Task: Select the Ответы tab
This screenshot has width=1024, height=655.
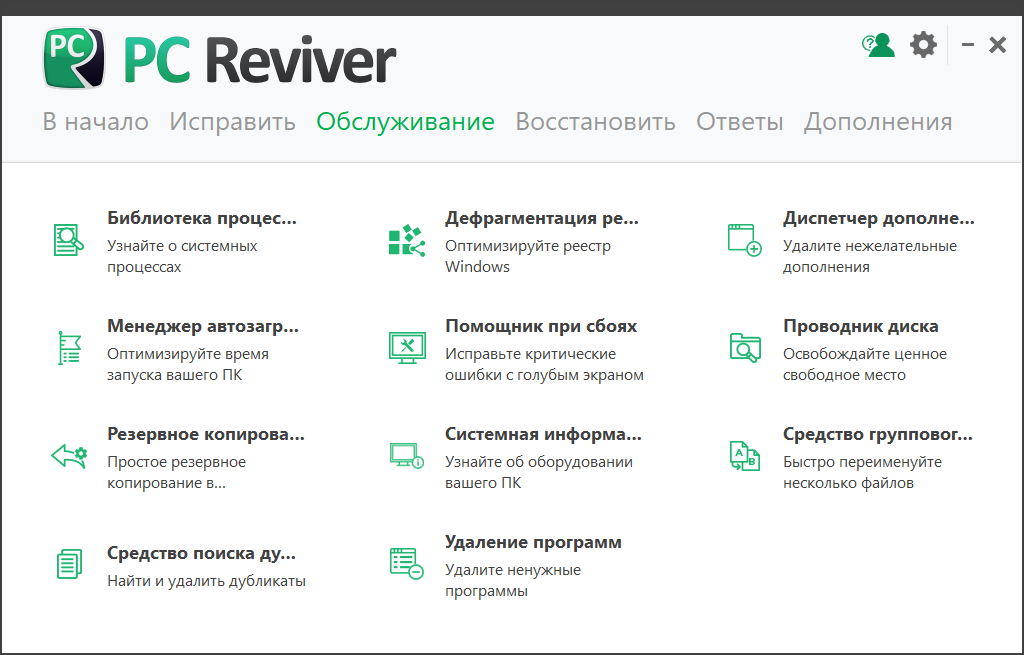Action: point(739,122)
